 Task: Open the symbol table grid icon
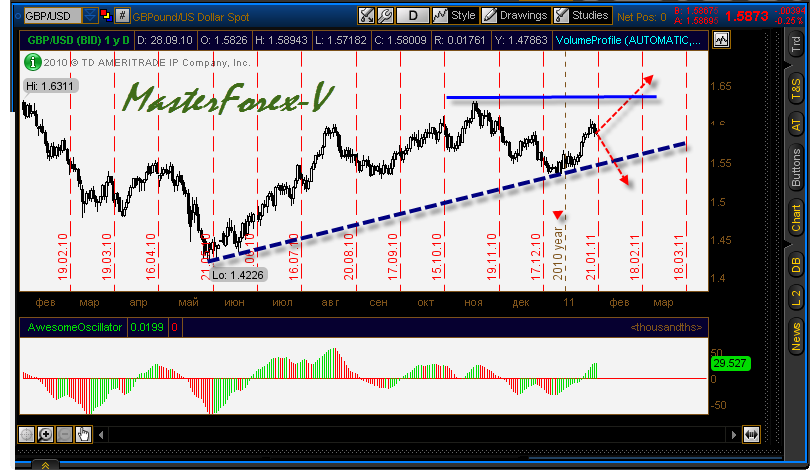click(x=122, y=17)
